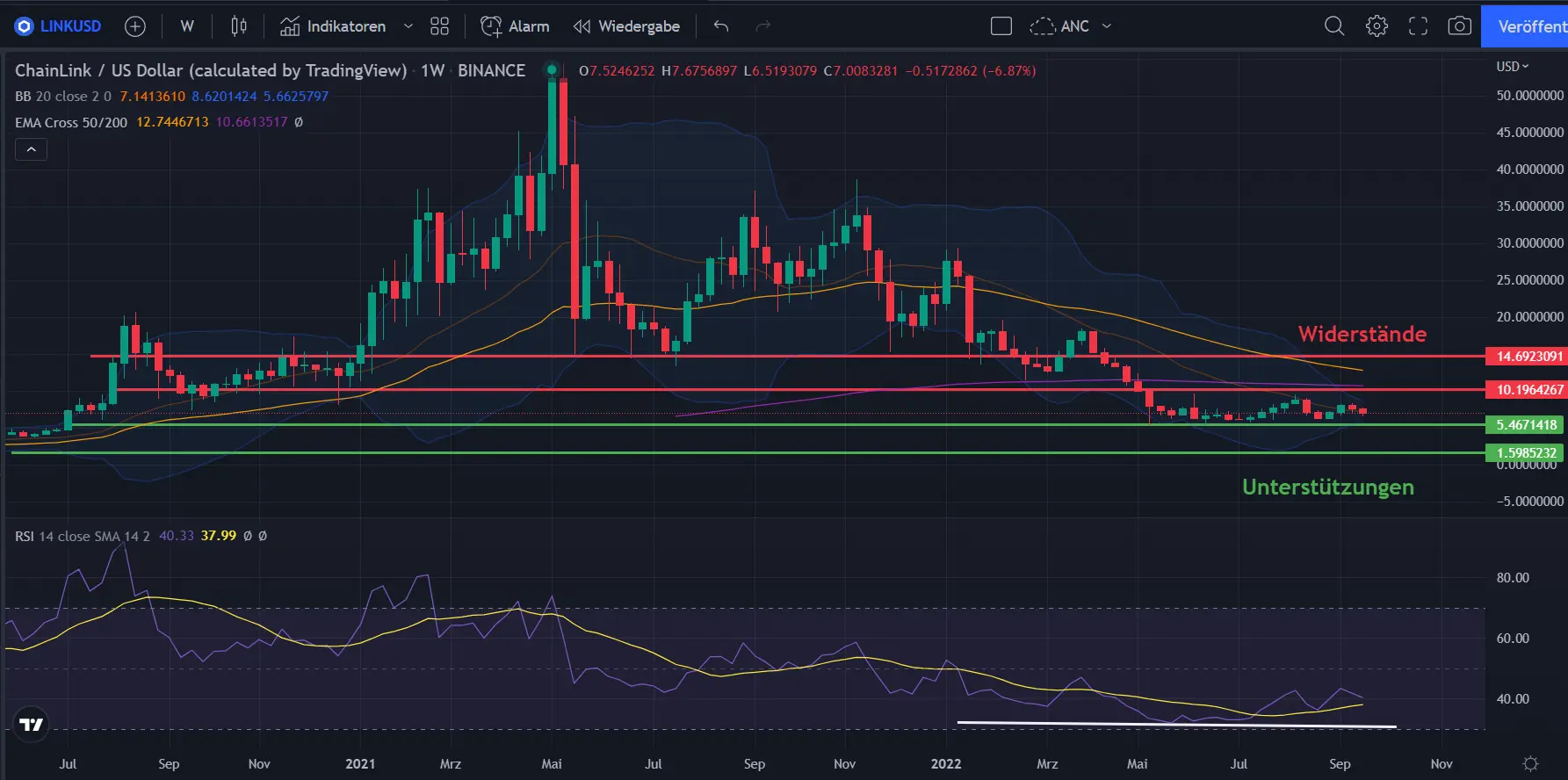Click the 50.0000000 price scale label
This screenshot has width=1568, height=780.
click(x=1530, y=95)
